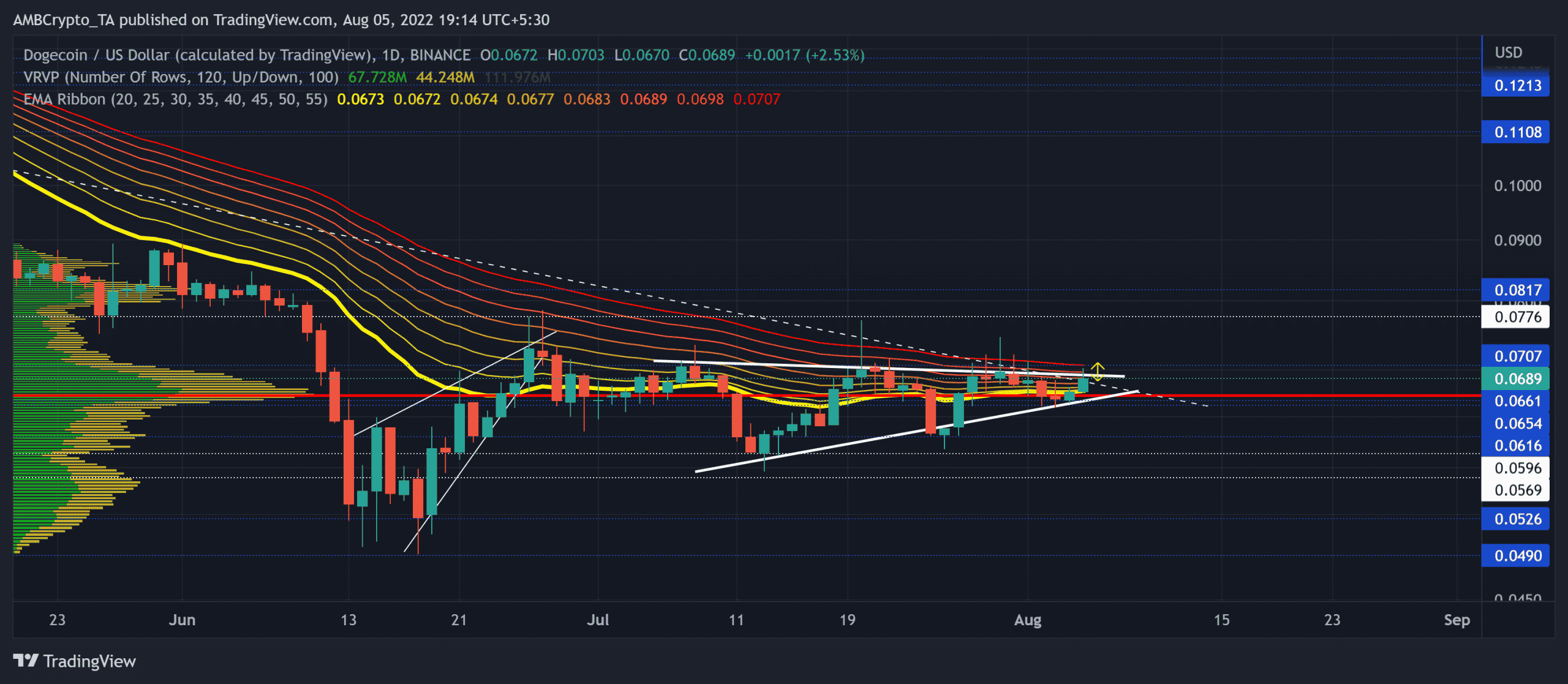Image resolution: width=1568 pixels, height=684 pixels.
Task: Click the 0.1000 axis tick value
Action: point(1518,186)
